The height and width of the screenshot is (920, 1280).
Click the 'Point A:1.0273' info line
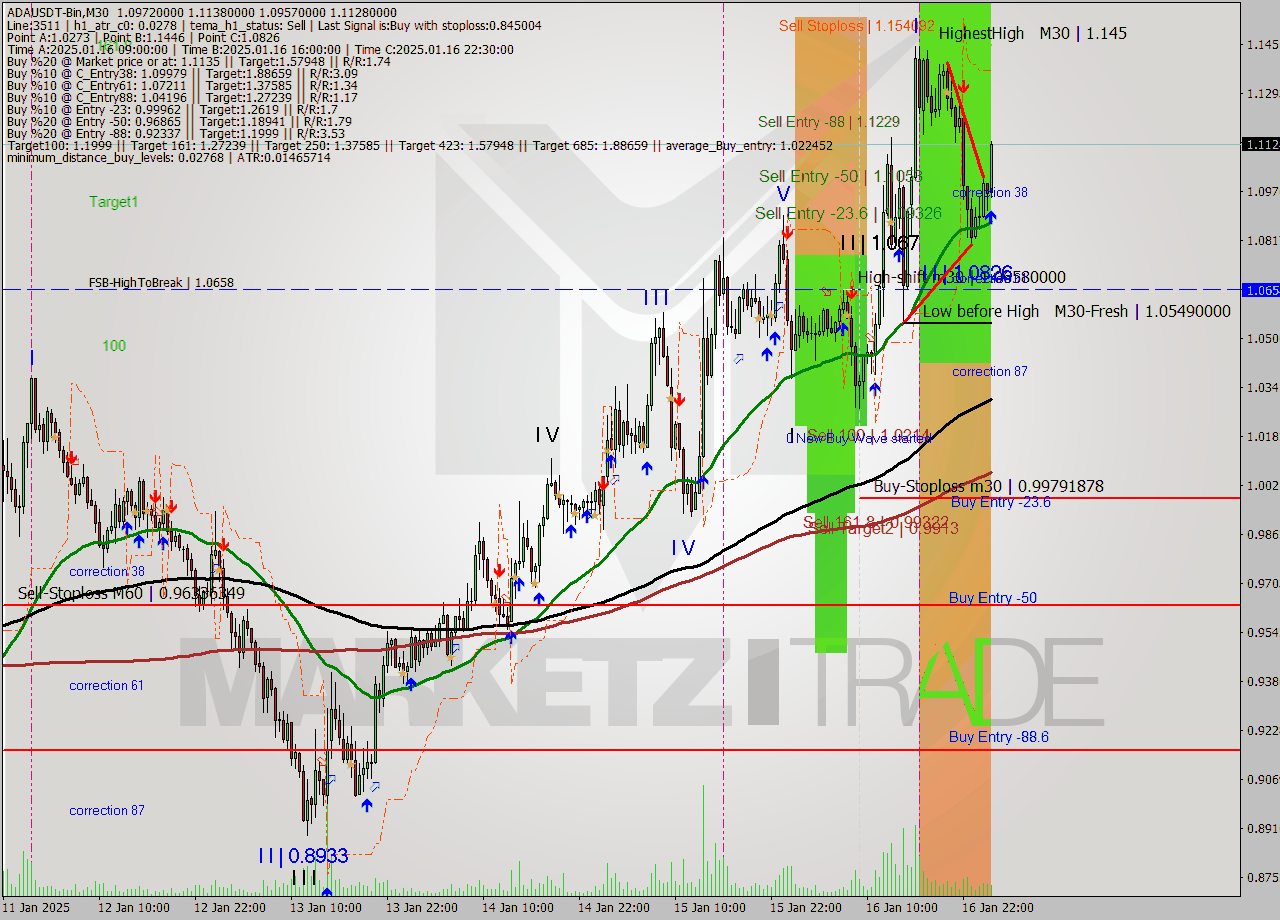click(x=143, y=38)
